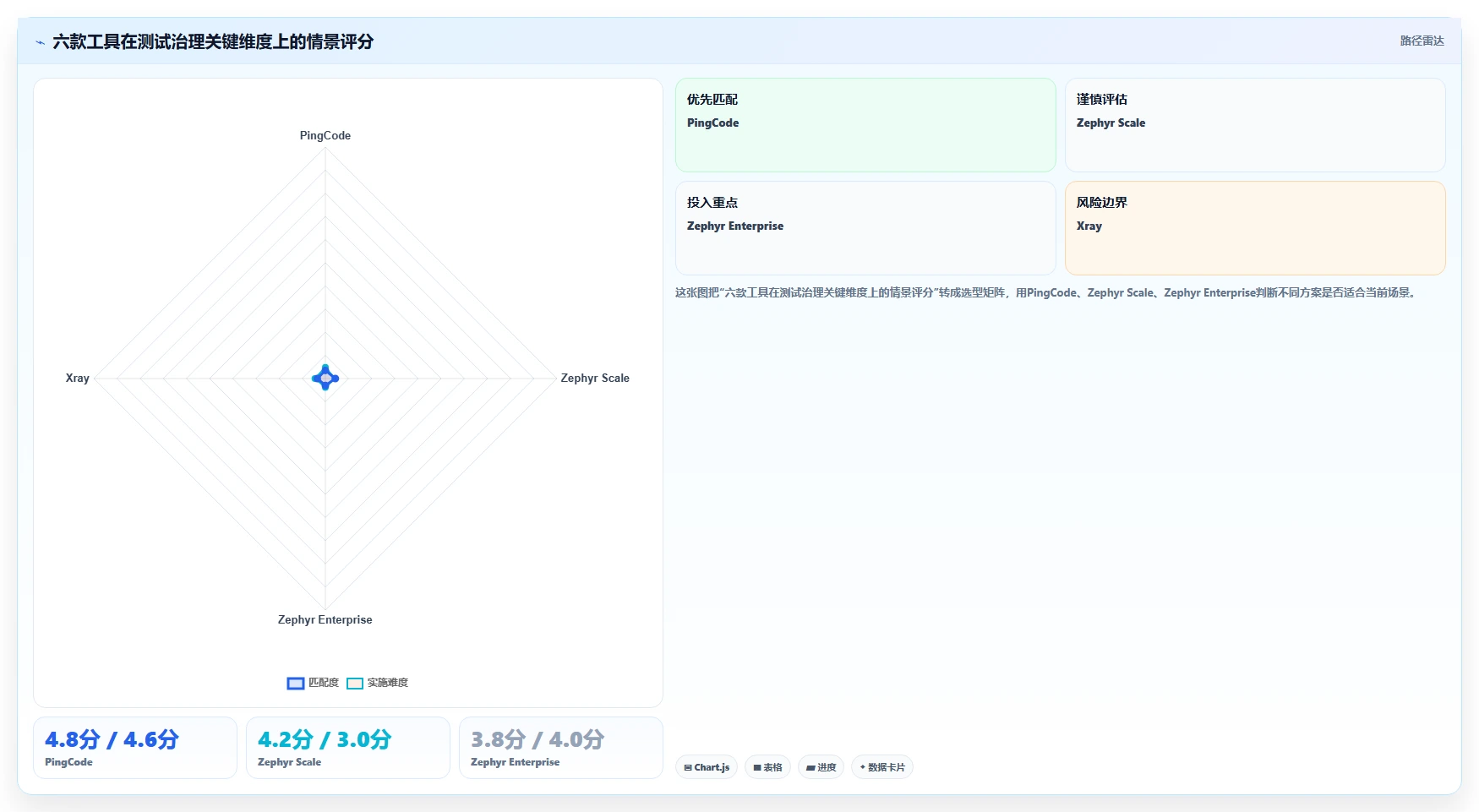Select the 3.8分 / 4.0分 Zephyr Enterprise card
Screen dimensions: 1479x812
[x=561, y=748]
